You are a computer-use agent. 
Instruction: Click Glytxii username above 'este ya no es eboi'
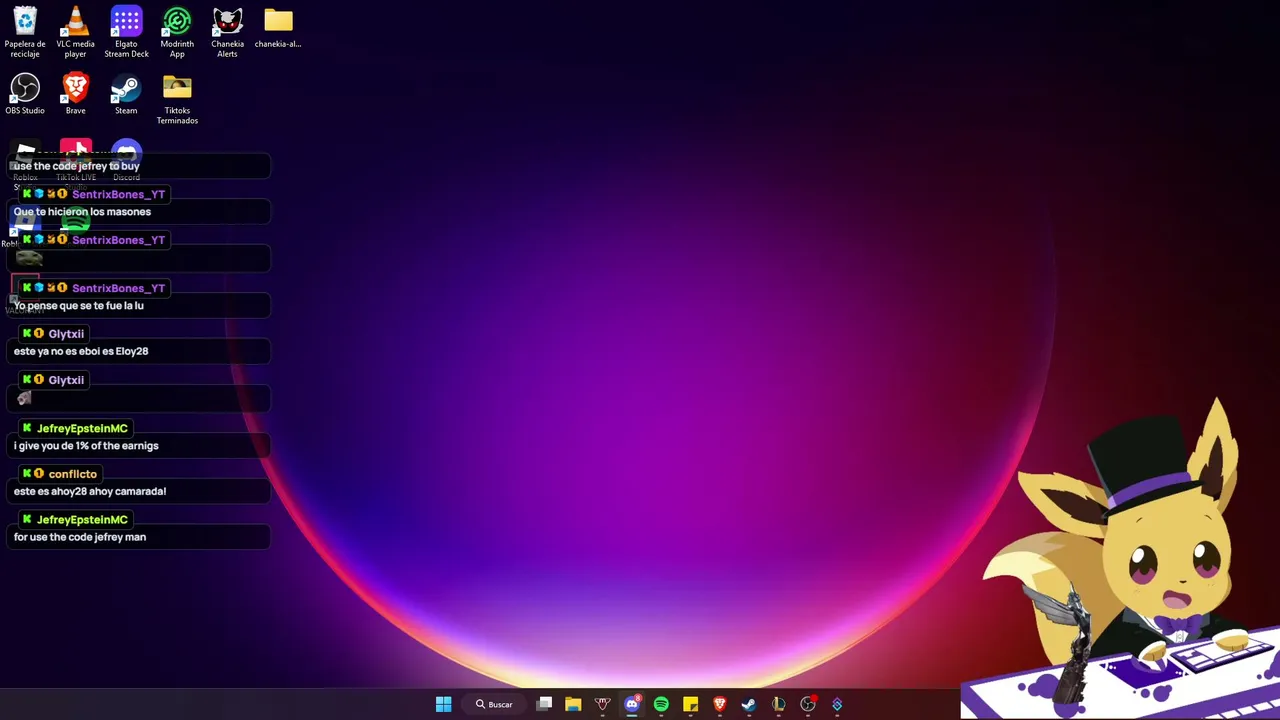click(x=66, y=334)
